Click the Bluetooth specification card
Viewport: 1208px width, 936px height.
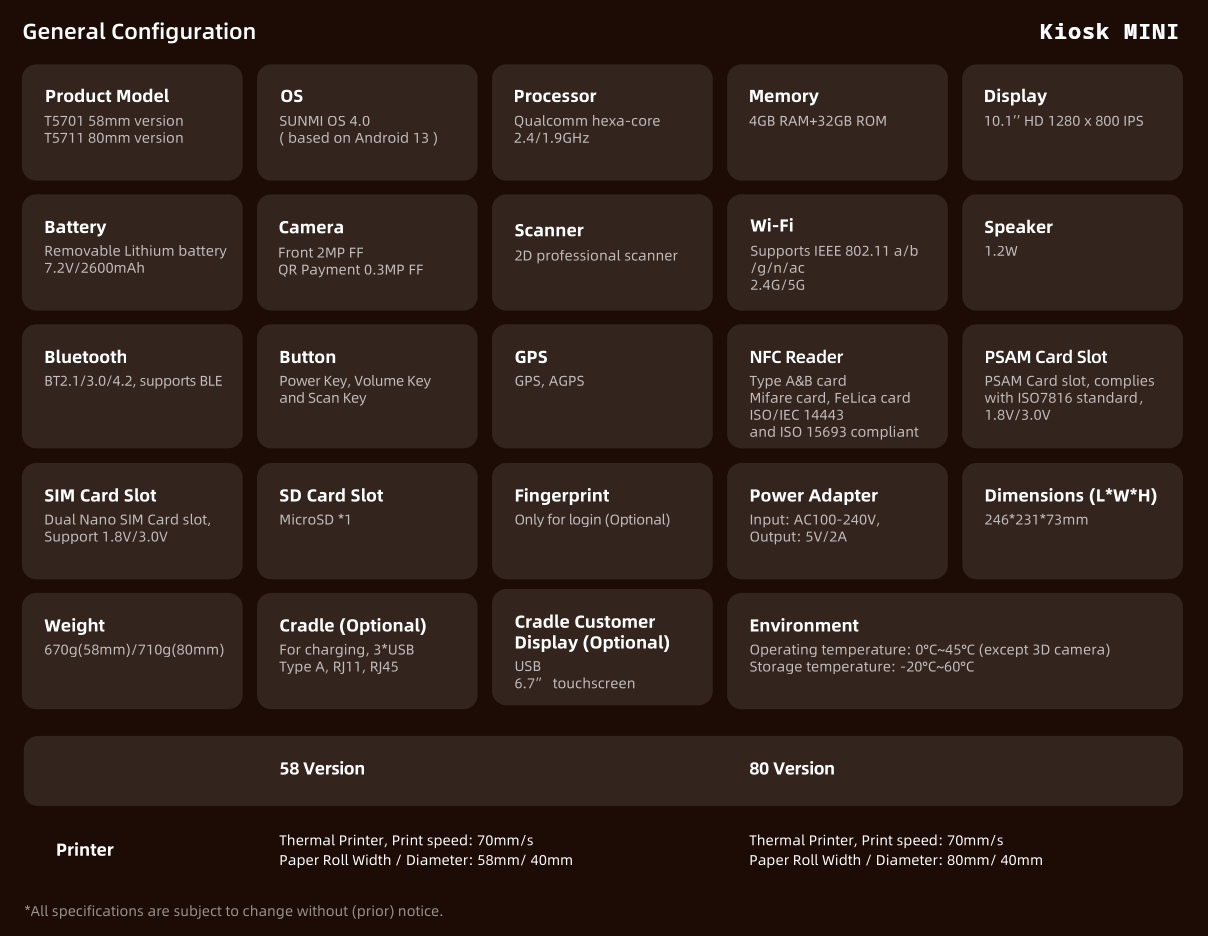[x=132, y=385]
